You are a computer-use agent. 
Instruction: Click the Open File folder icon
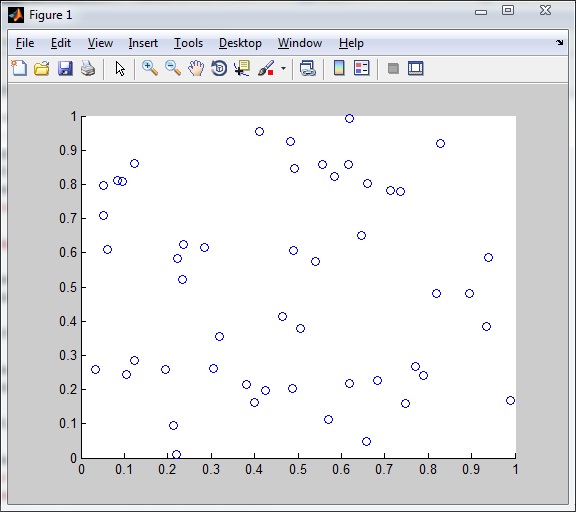(x=42, y=68)
